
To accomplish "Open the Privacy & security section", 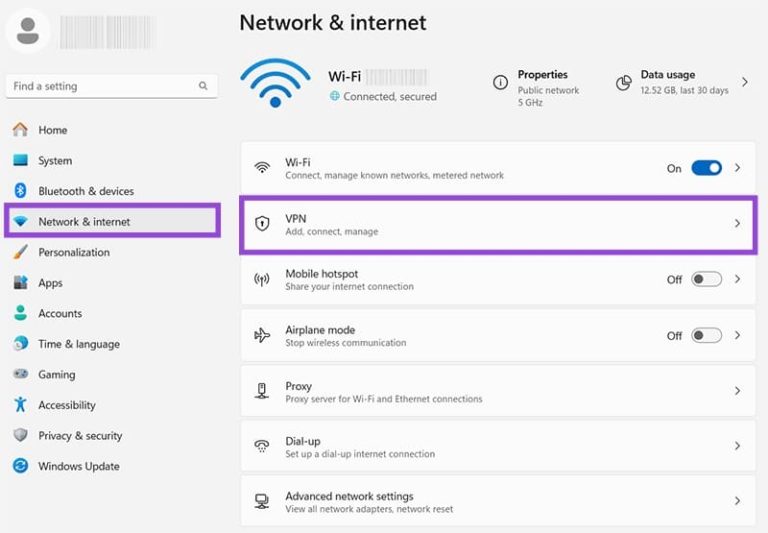I will click(x=80, y=436).
